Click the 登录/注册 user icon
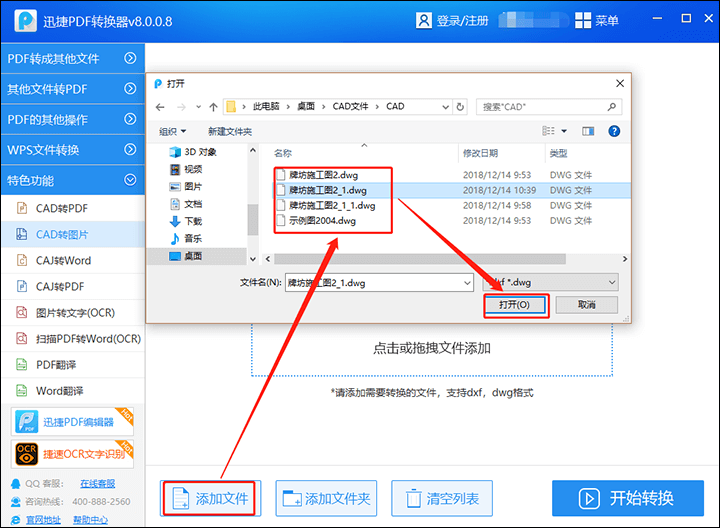720x528 pixels. coord(423,21)
